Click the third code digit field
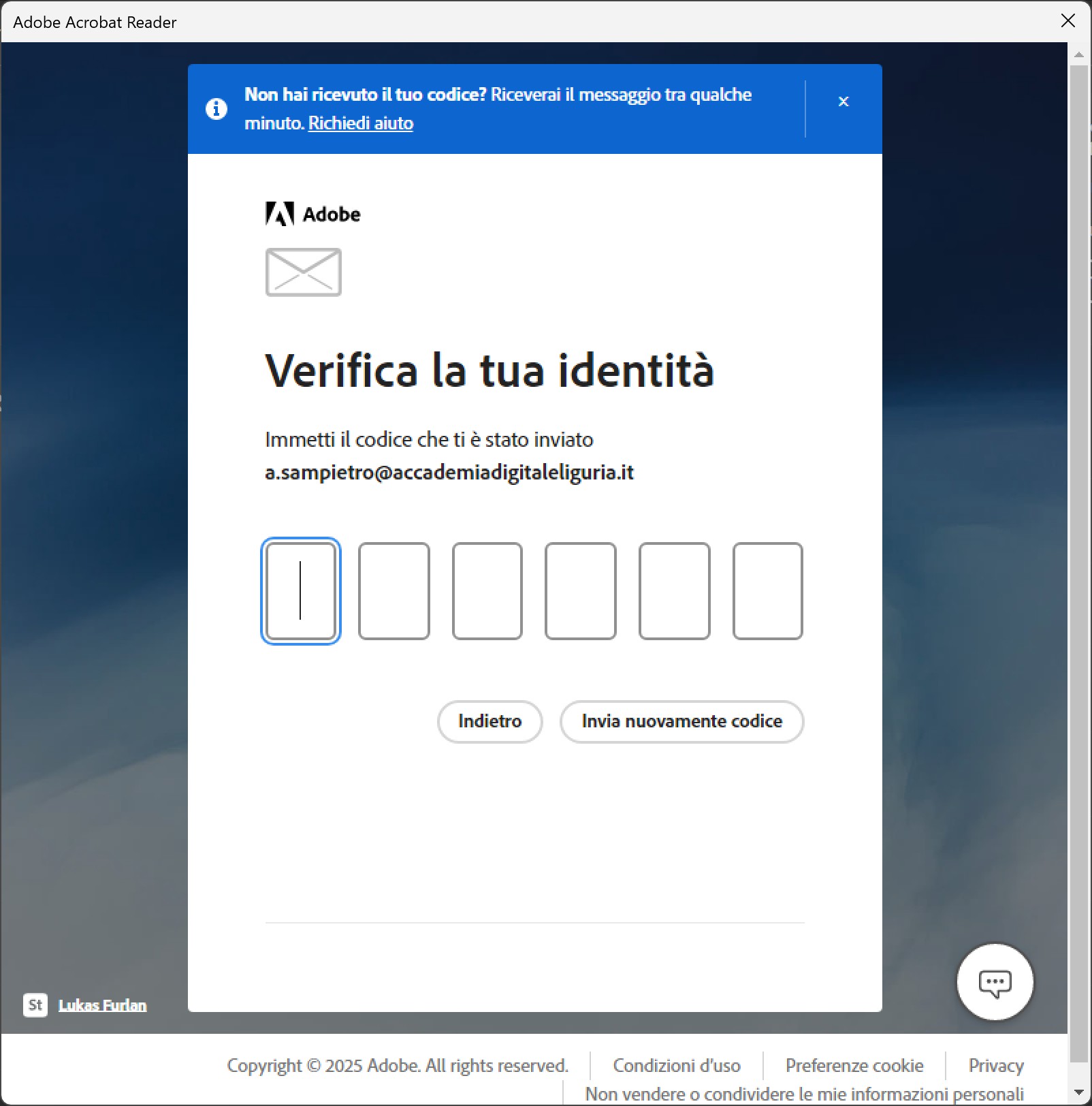This screenshot has width=1092, height=1106. (487, 590)
